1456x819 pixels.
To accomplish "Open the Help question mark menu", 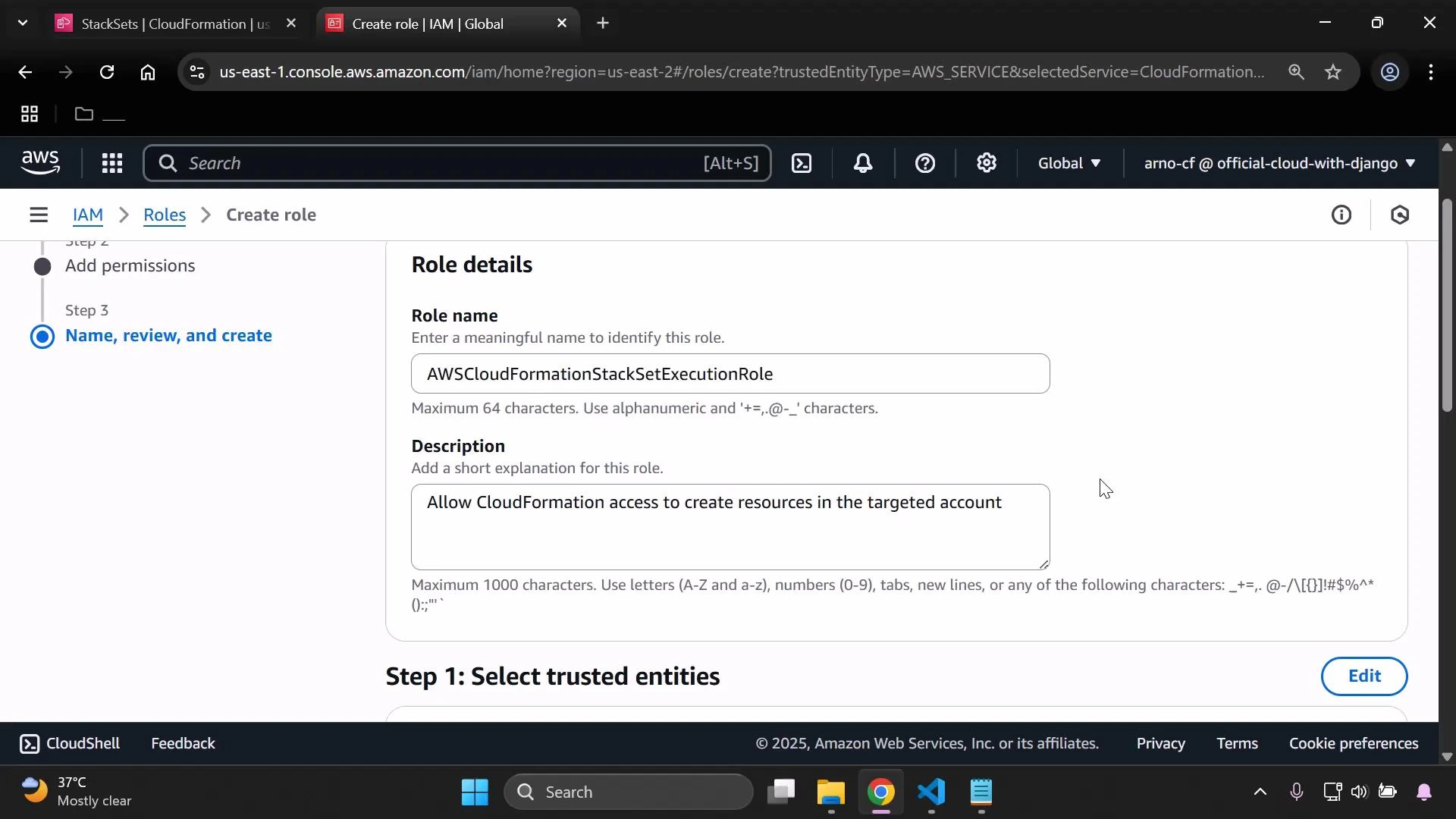I will [925, 163].
